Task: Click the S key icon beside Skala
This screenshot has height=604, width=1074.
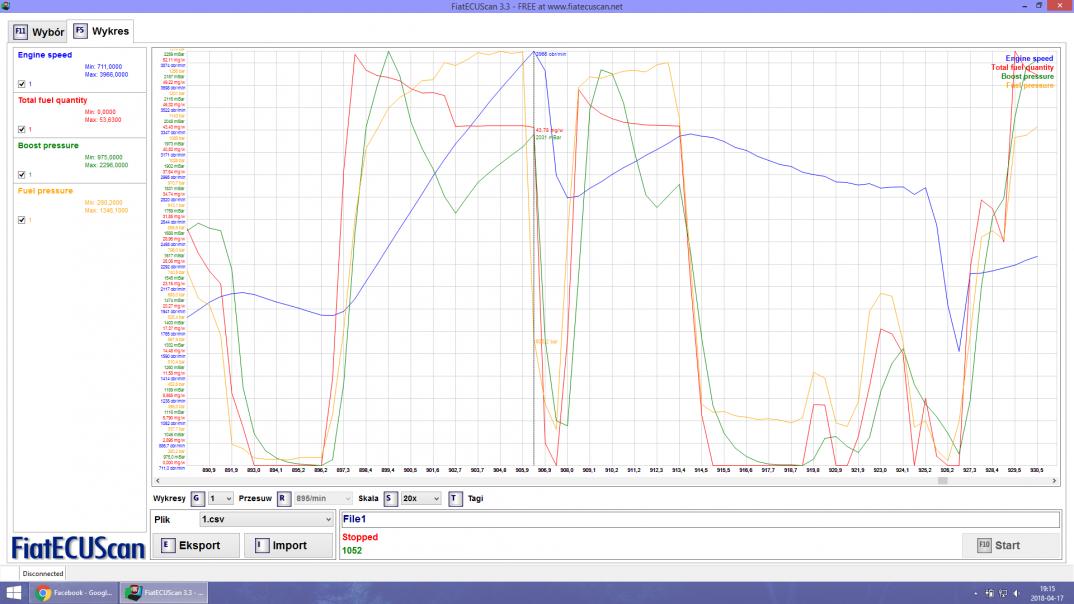Action: 390,498
